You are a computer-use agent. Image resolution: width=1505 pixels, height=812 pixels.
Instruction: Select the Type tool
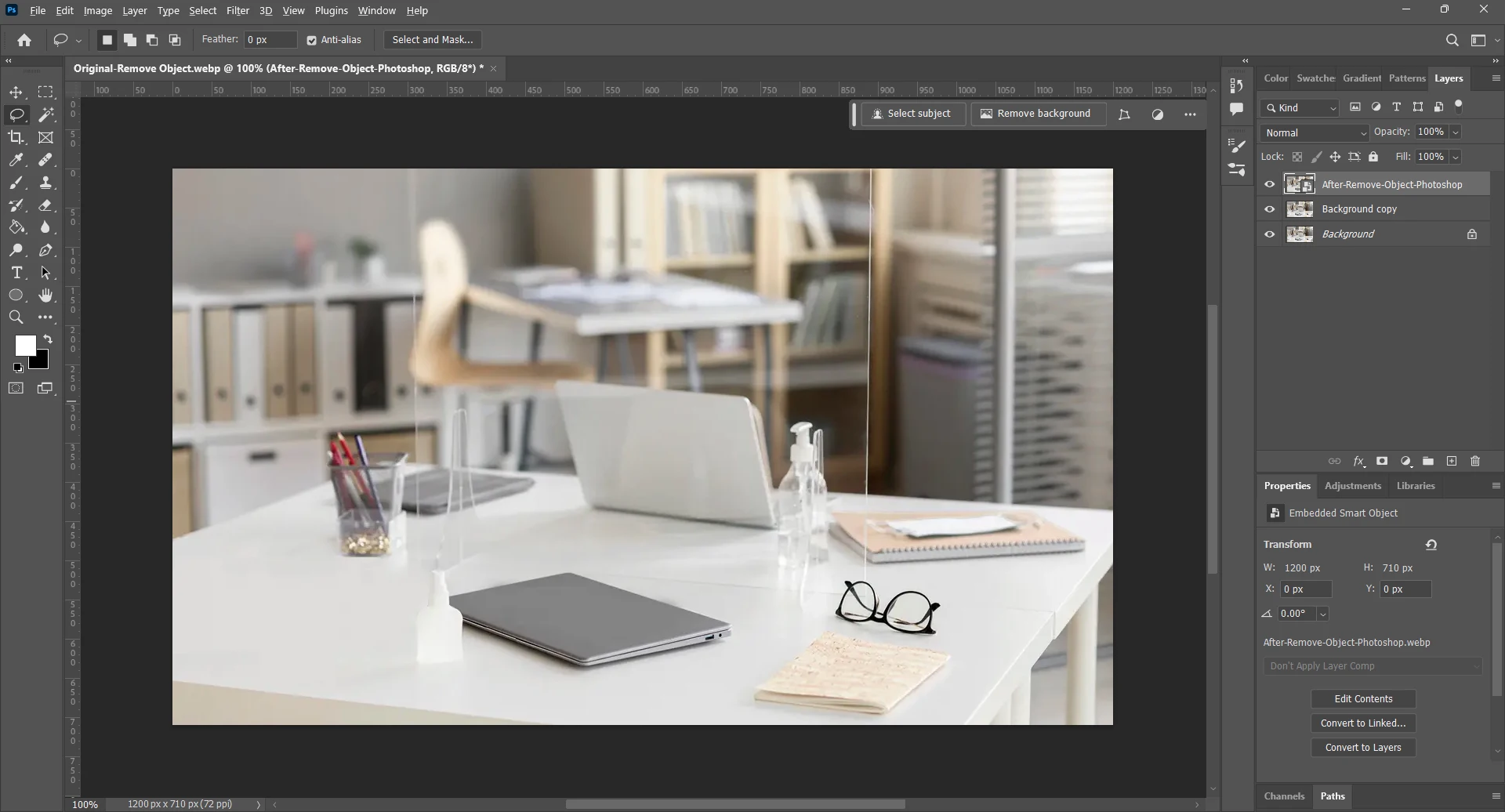tap(16, 273)
